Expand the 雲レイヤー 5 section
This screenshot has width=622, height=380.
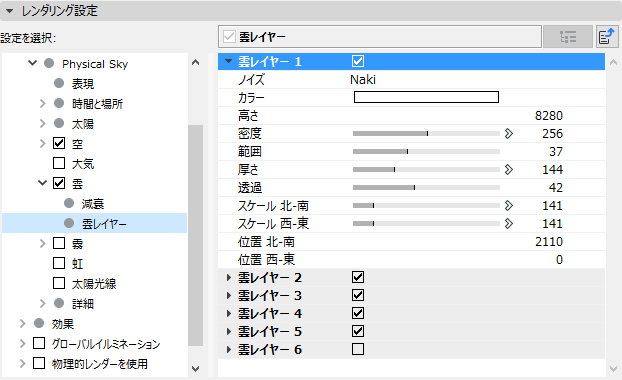[x=229, y=331]
